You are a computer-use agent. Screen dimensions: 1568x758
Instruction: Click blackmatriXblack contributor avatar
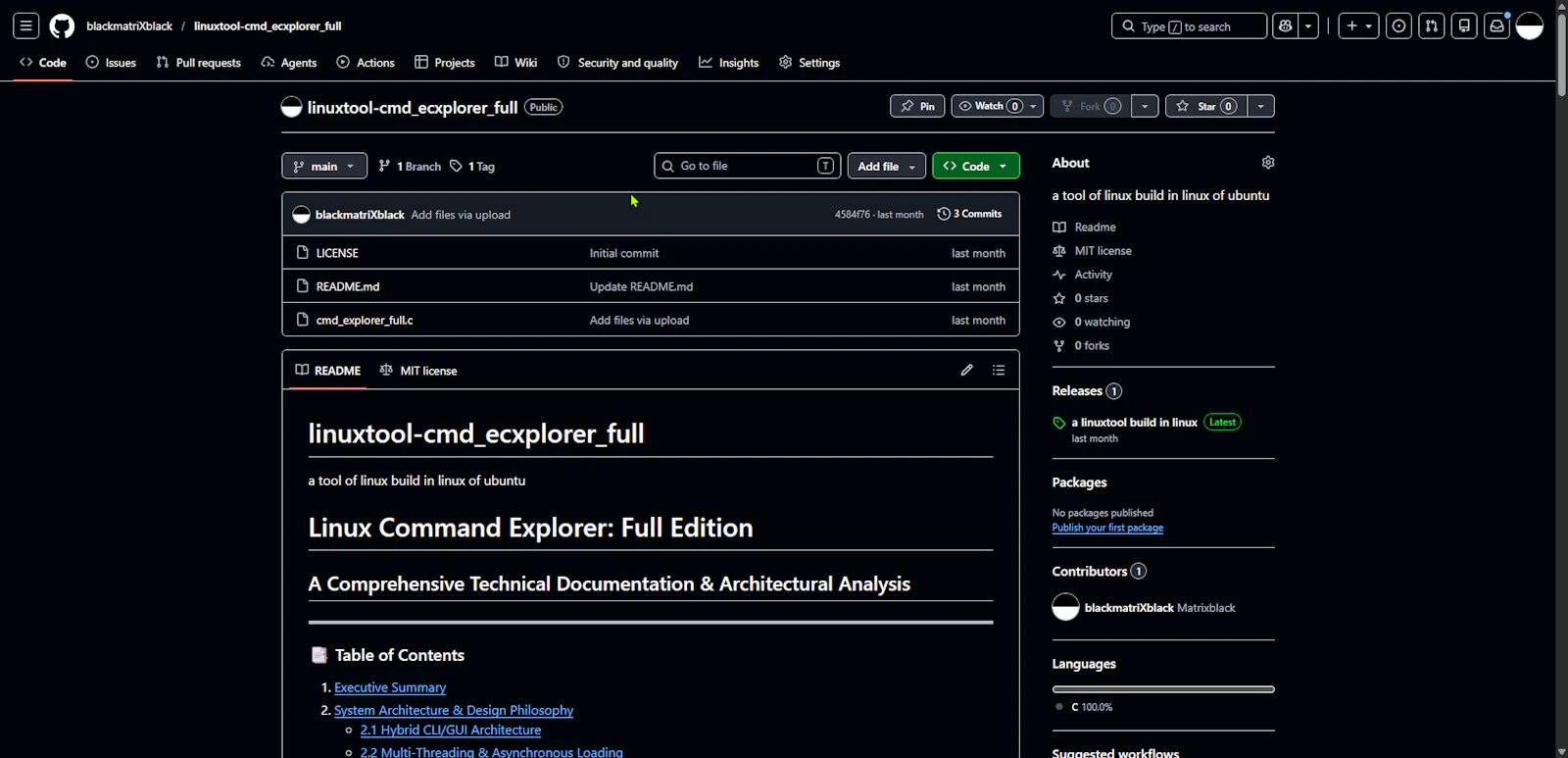point(1065,607)
